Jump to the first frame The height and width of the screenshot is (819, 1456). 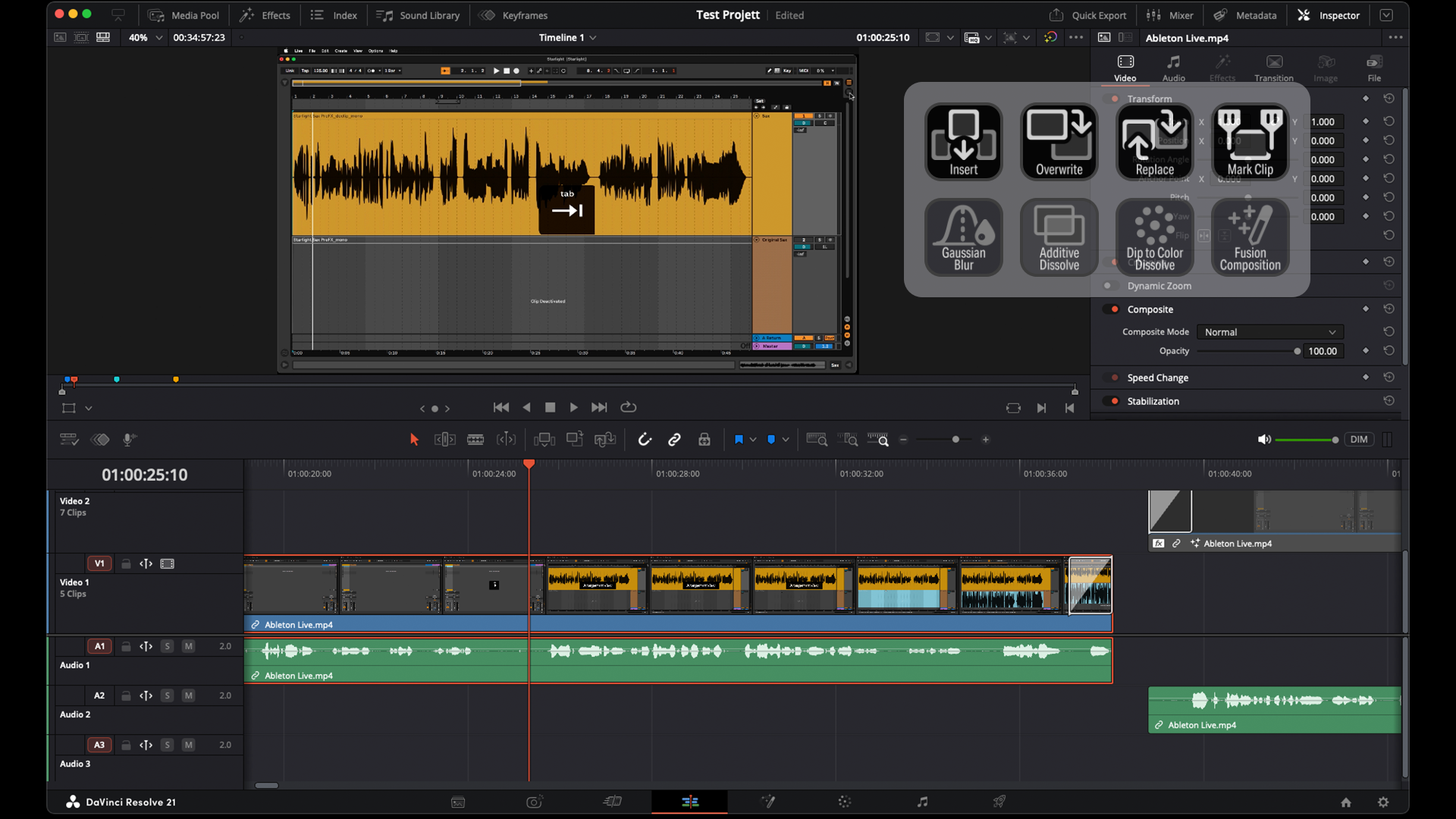[501, 408]
